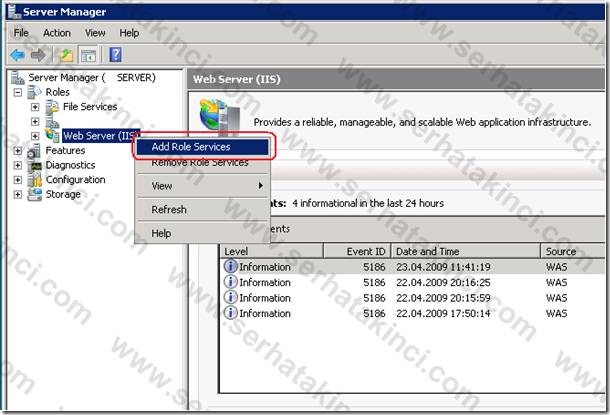
Task: Select the Roles tree label
Action: click(58, 92)
